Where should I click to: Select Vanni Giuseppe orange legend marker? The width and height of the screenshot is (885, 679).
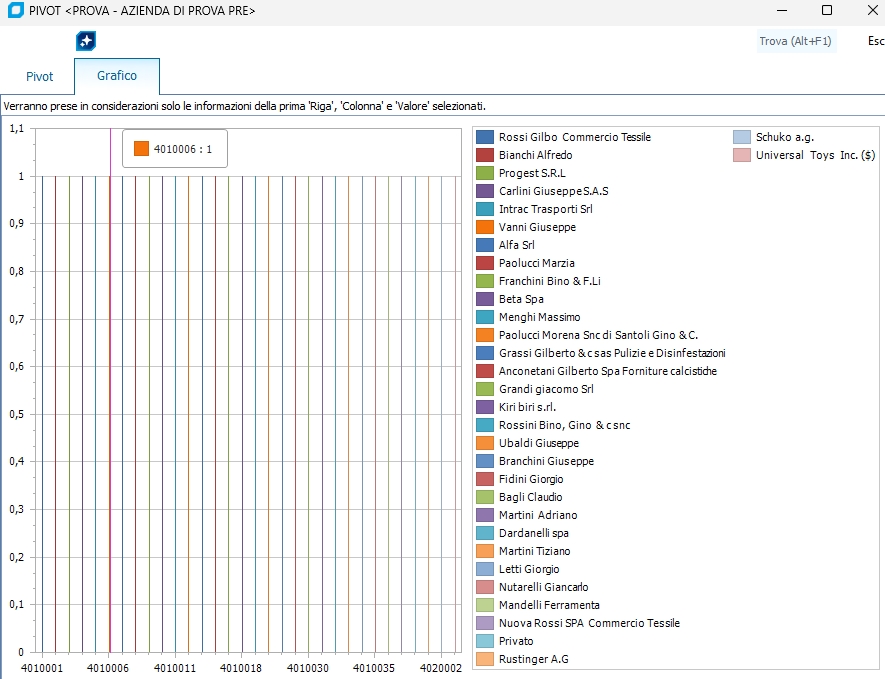coord(485,227)
